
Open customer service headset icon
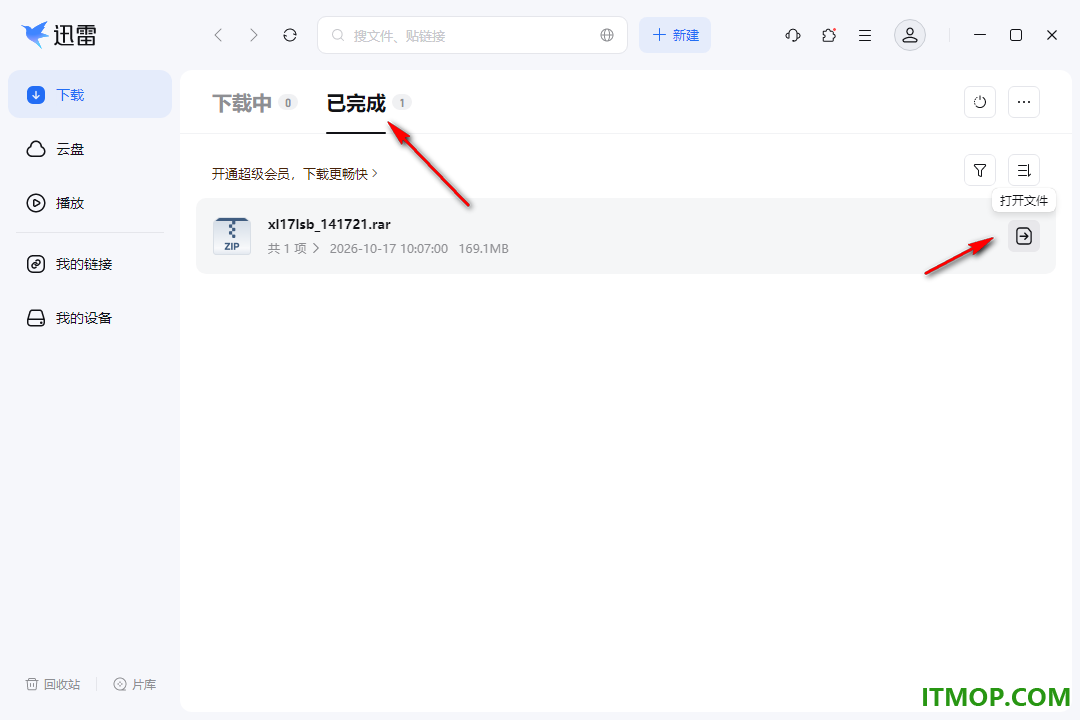coord(793,35)
